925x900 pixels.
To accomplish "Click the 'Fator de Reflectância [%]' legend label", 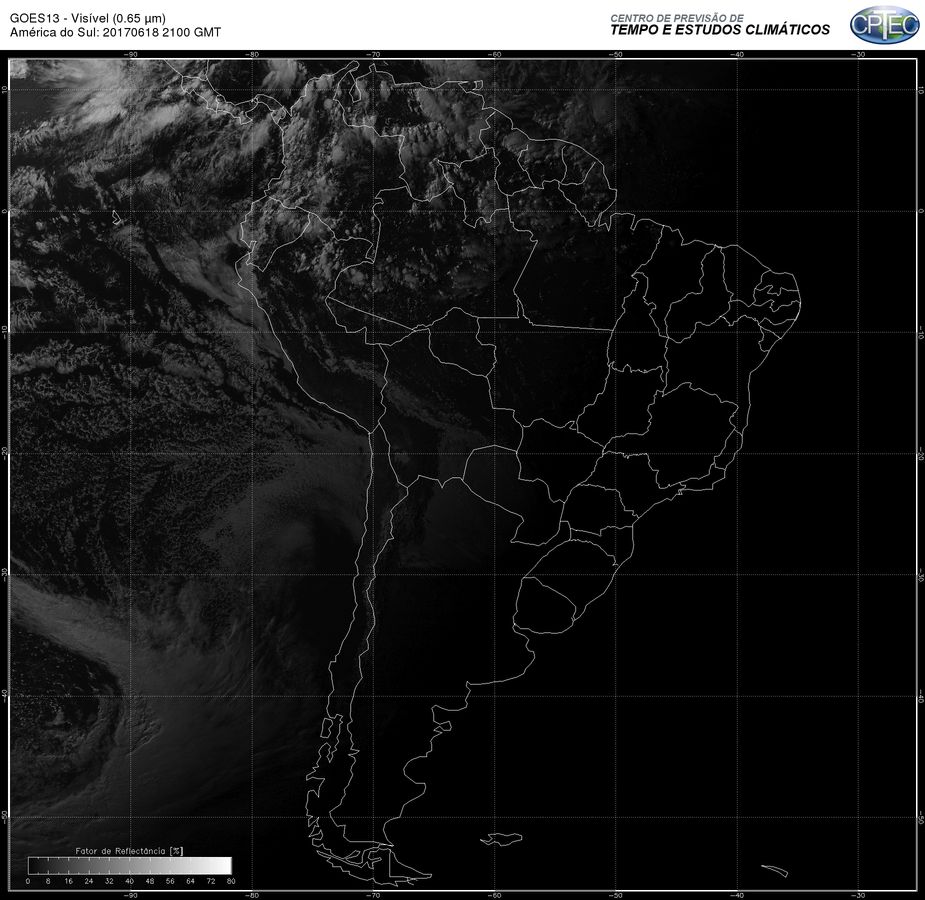I will pos(129,851).
